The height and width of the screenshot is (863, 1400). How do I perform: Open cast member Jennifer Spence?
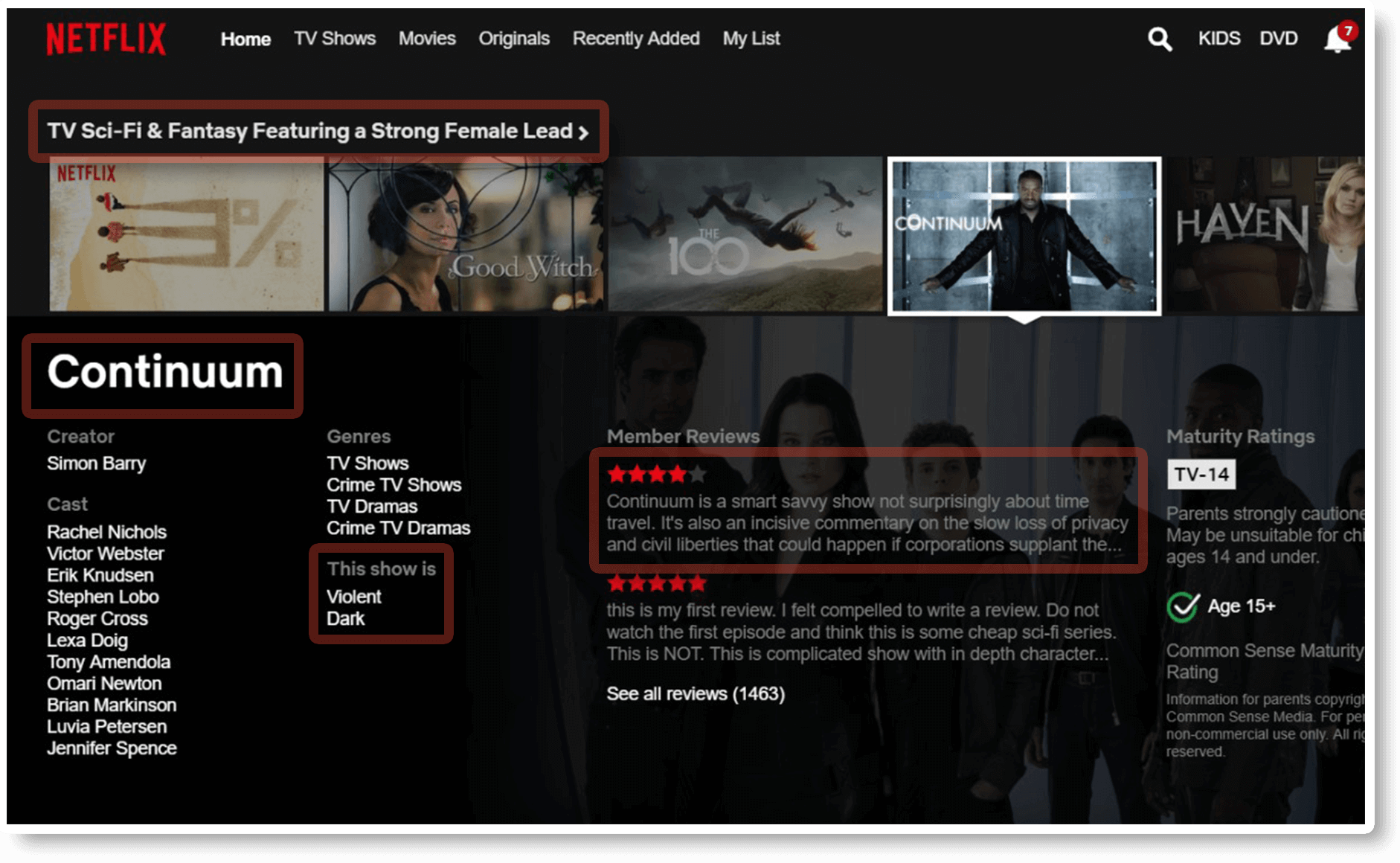[112, 748]
